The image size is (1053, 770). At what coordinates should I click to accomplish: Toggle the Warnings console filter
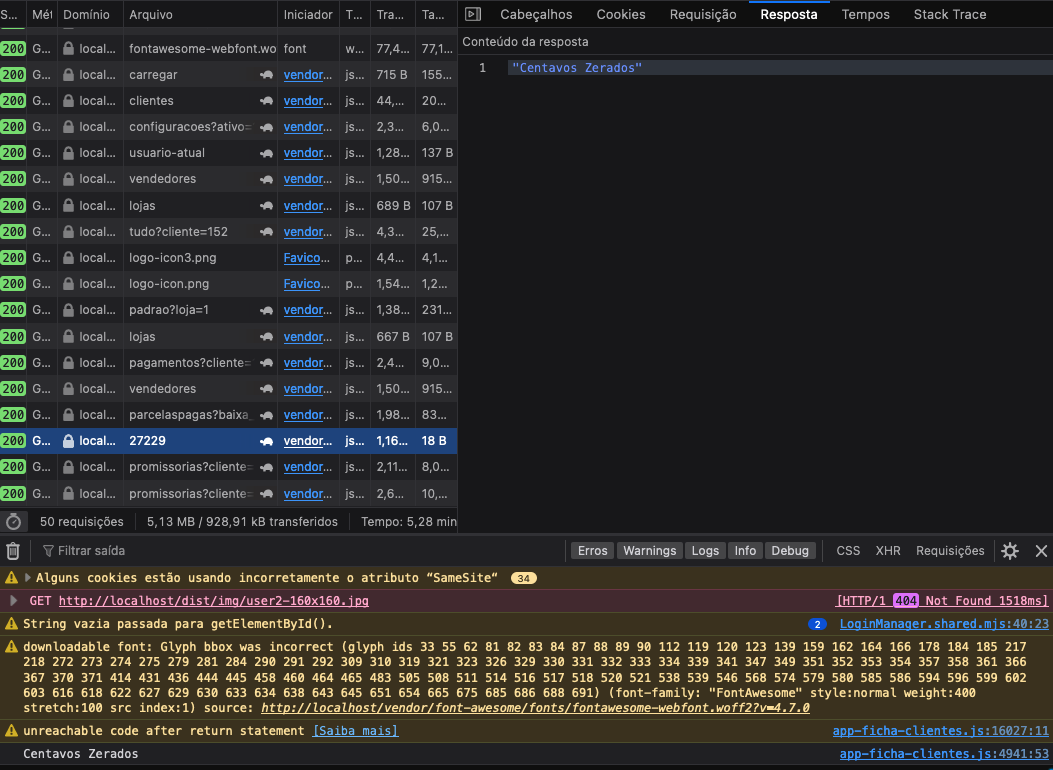(649, 551)
